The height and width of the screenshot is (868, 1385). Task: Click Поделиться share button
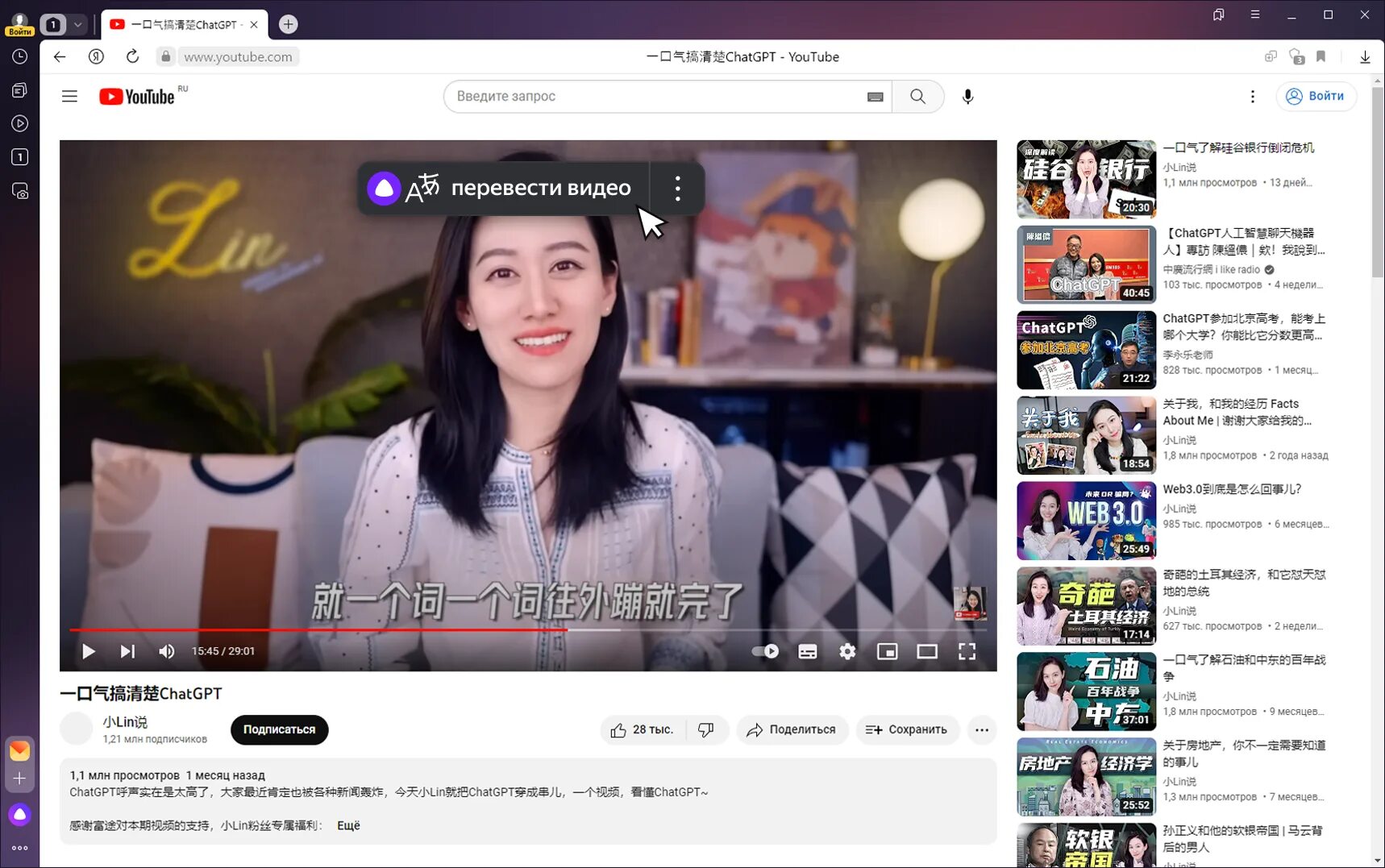tap(792, 729)
